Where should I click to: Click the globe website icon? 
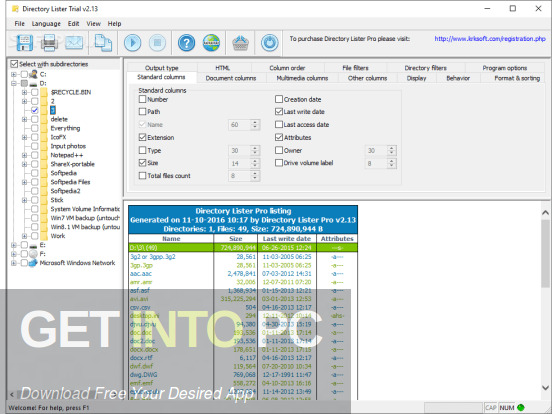coord(211,43)
